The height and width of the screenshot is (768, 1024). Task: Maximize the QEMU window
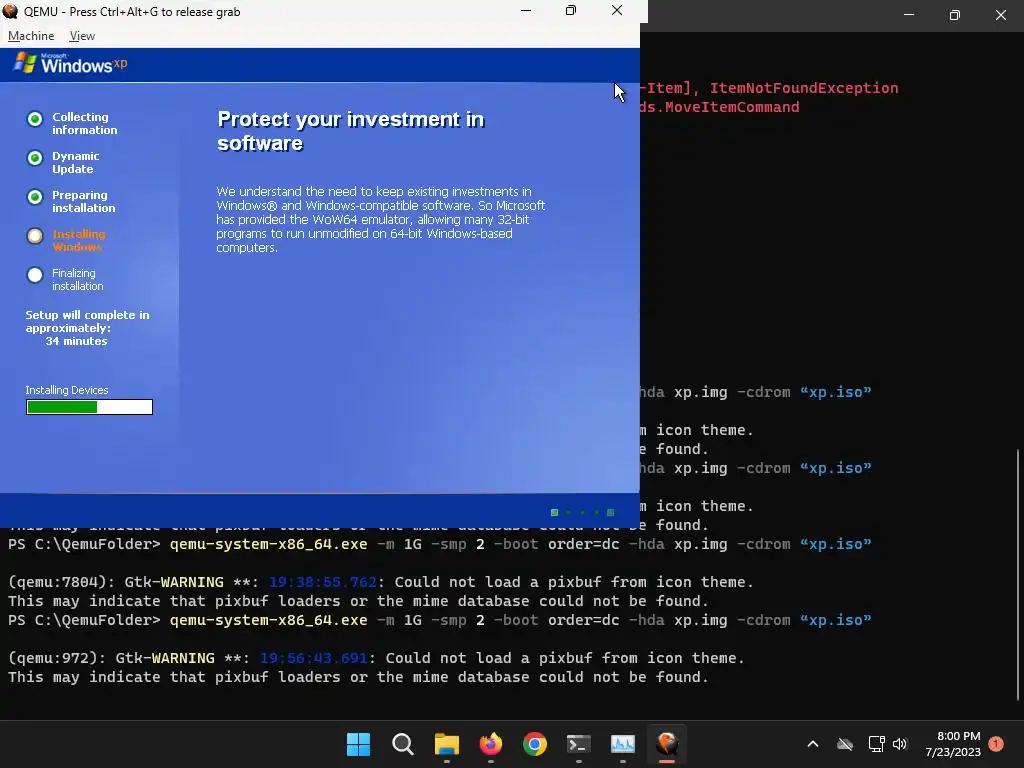pyautogui.click(x=571, y=11)
